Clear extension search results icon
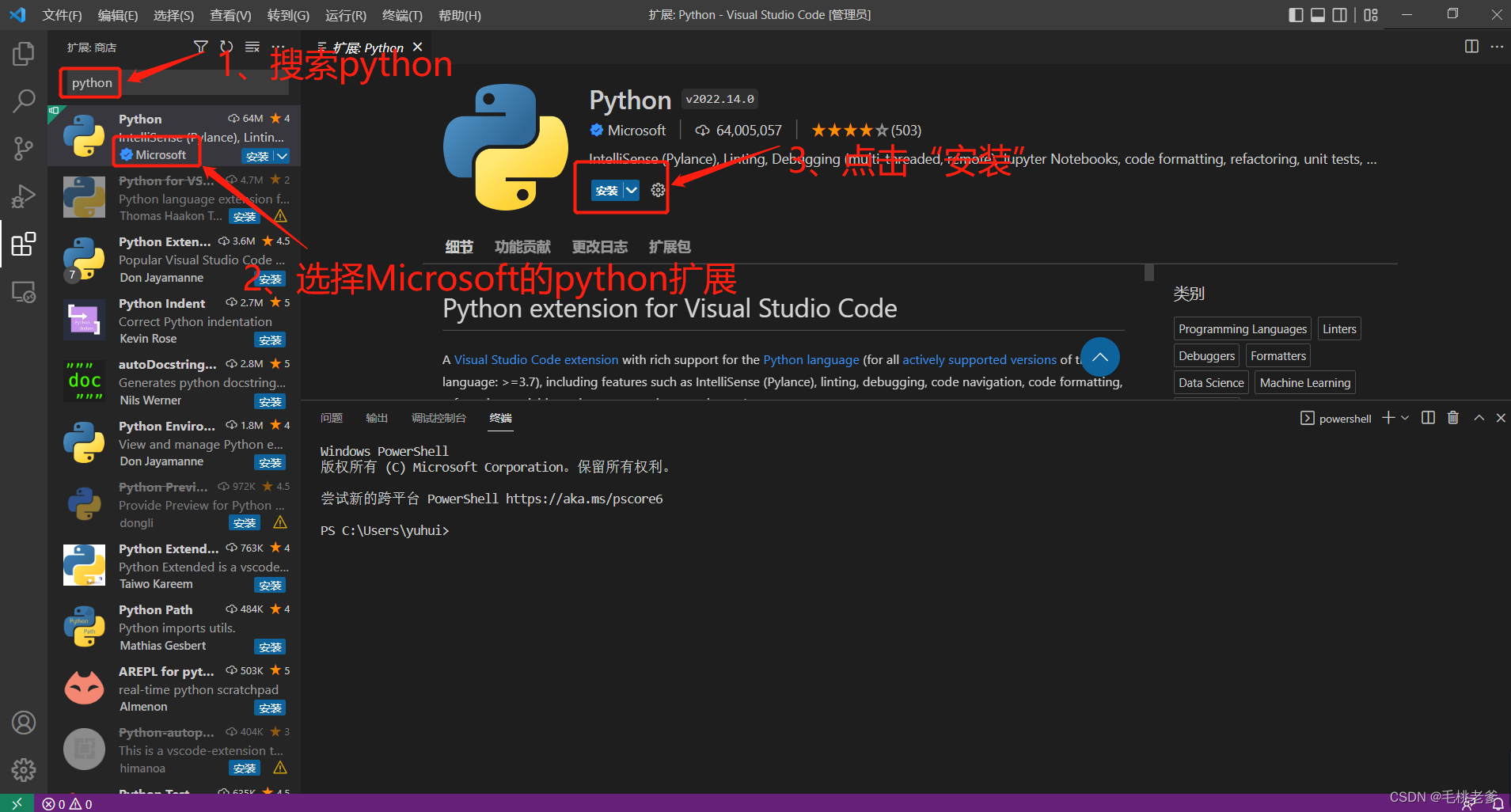The height and width of the screenshot is (812, 1511). [x=252, y=47]
